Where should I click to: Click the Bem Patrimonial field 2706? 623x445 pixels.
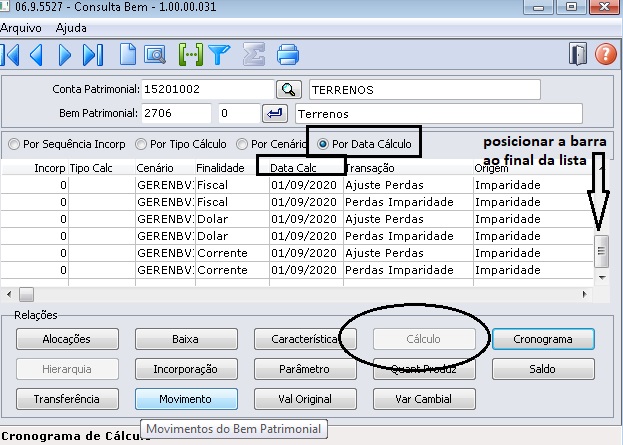176,114
